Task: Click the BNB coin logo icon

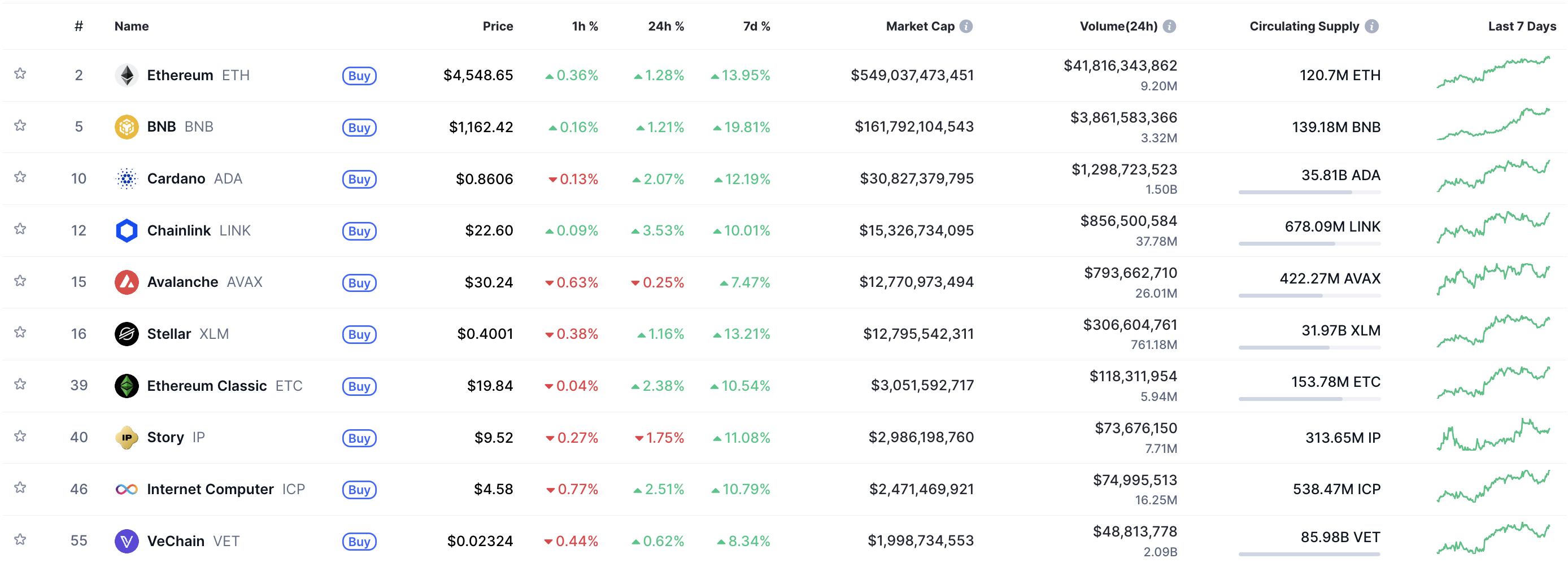Action: click(x=126, y=127)
